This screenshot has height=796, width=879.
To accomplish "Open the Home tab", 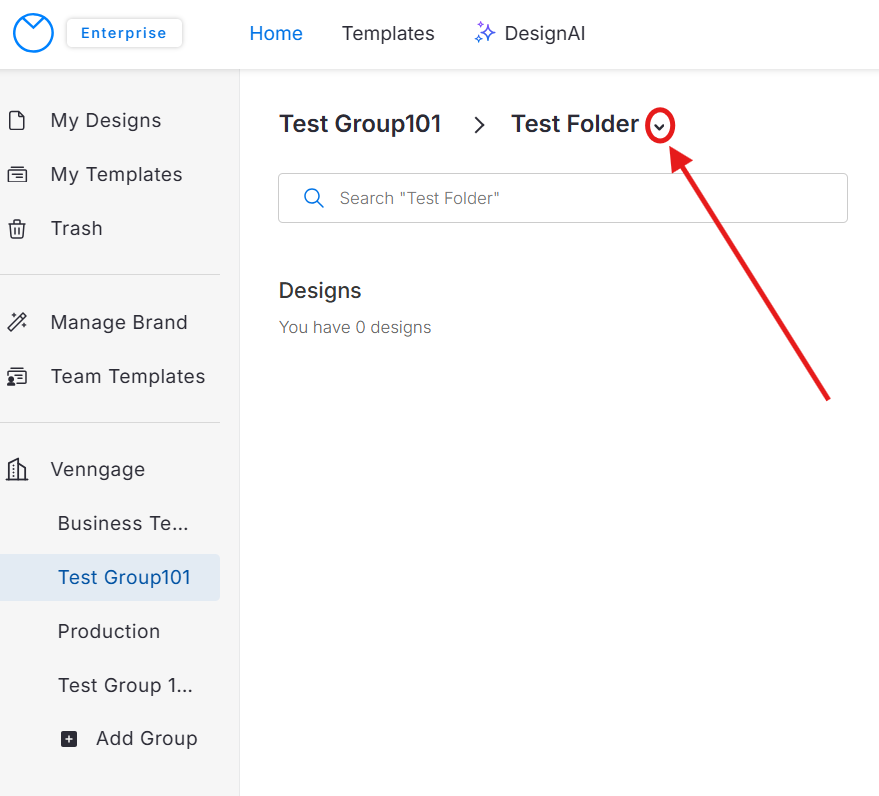I will coord(276,33).
